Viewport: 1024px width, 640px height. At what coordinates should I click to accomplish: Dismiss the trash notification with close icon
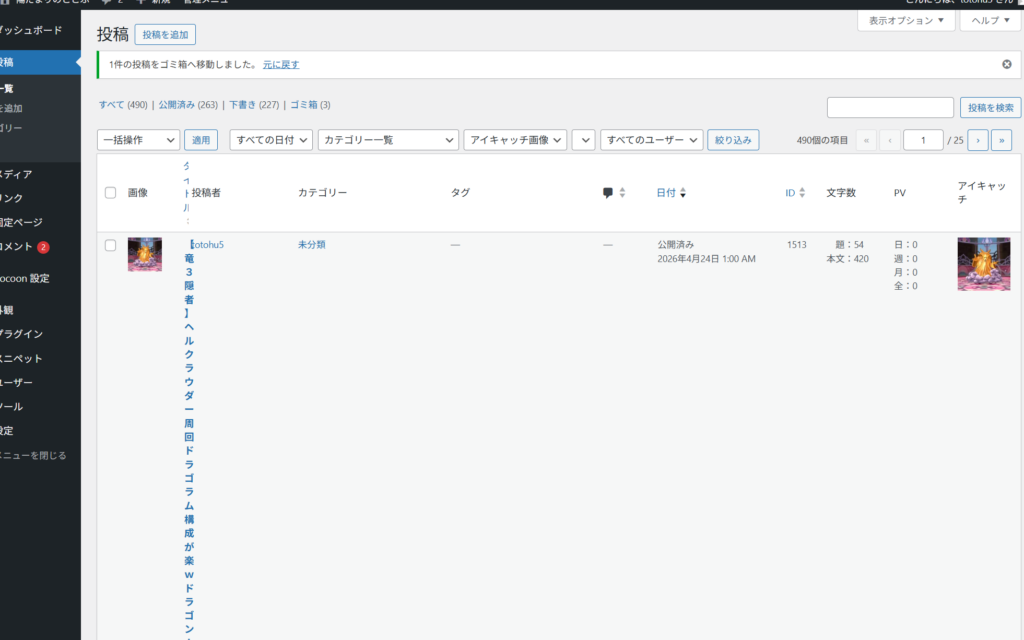[x=1006, y=64]
